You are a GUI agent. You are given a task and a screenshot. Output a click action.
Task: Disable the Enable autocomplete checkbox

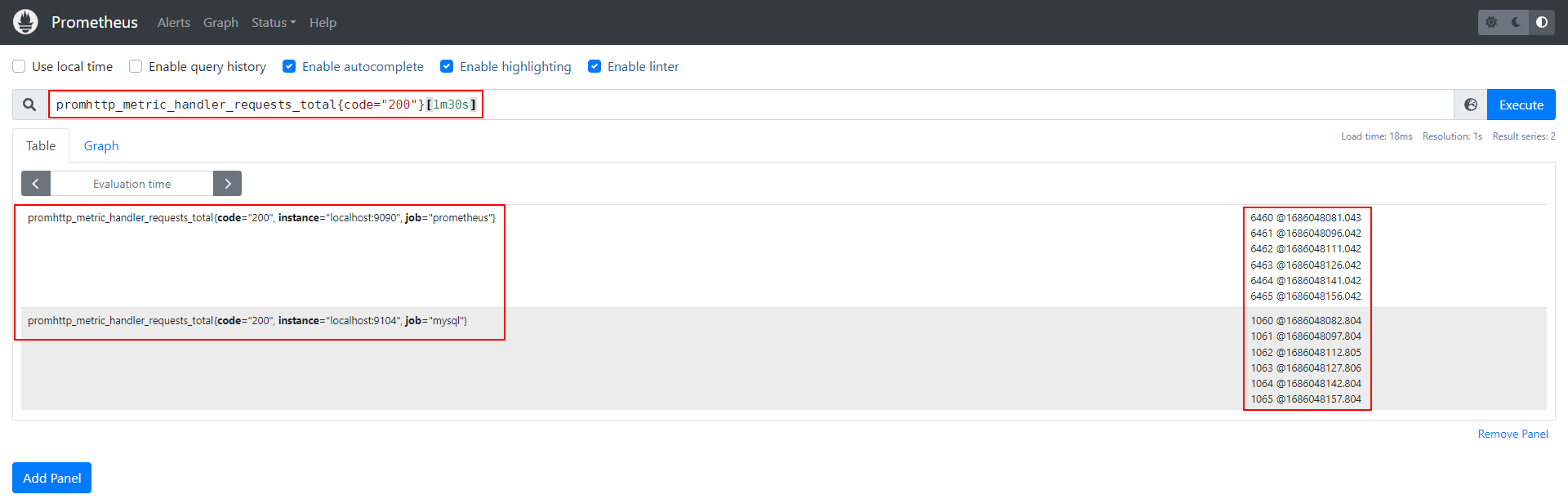[289, 66]
